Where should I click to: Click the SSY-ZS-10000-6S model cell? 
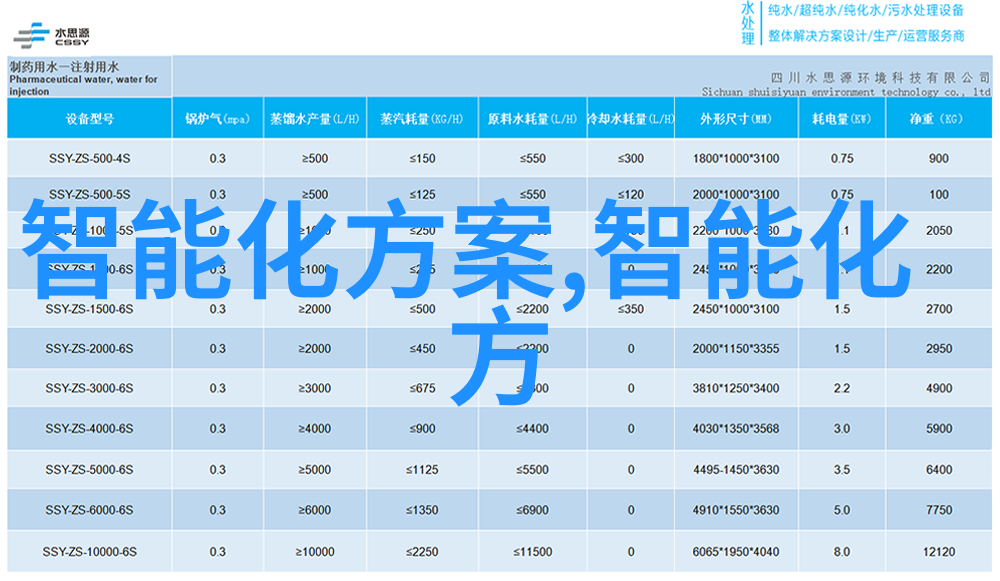(x=89, y=552)
